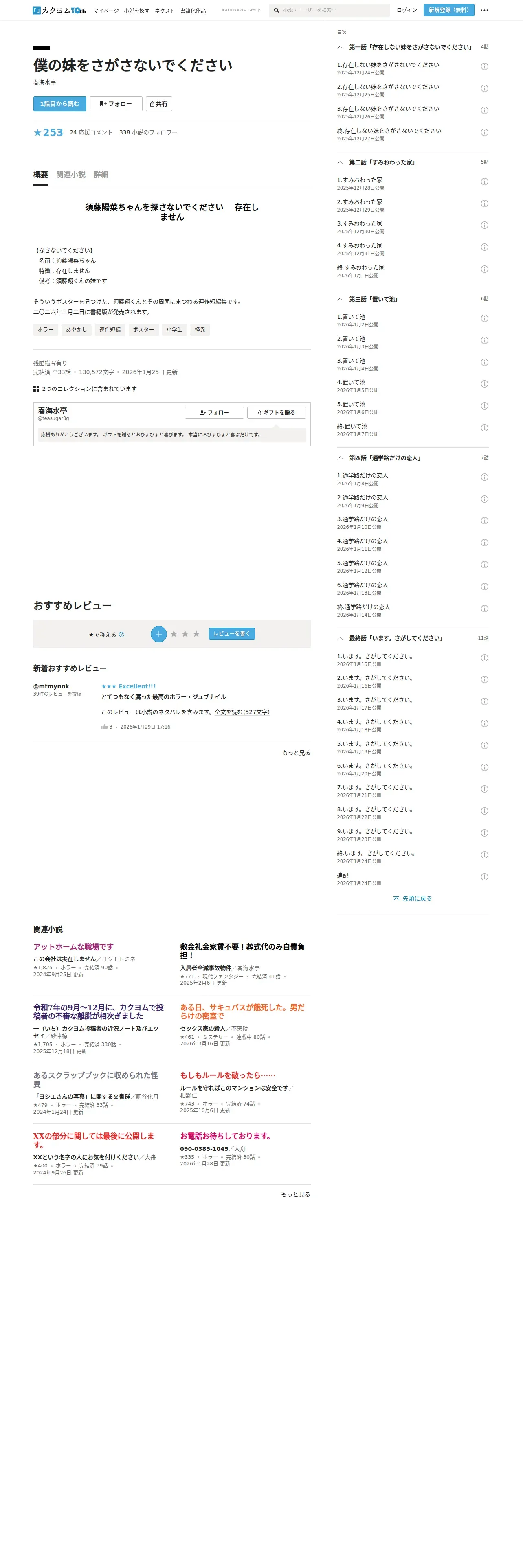Select the 概要 tab
Viewport: 523px width, 1568px height.
tap(41, 175)
